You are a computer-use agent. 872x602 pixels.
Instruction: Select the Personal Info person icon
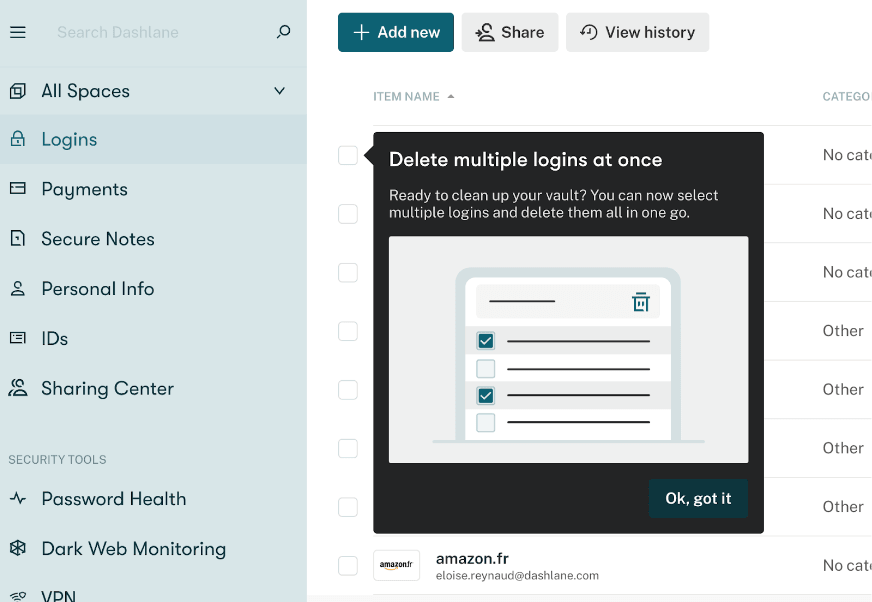coord(18,289)
